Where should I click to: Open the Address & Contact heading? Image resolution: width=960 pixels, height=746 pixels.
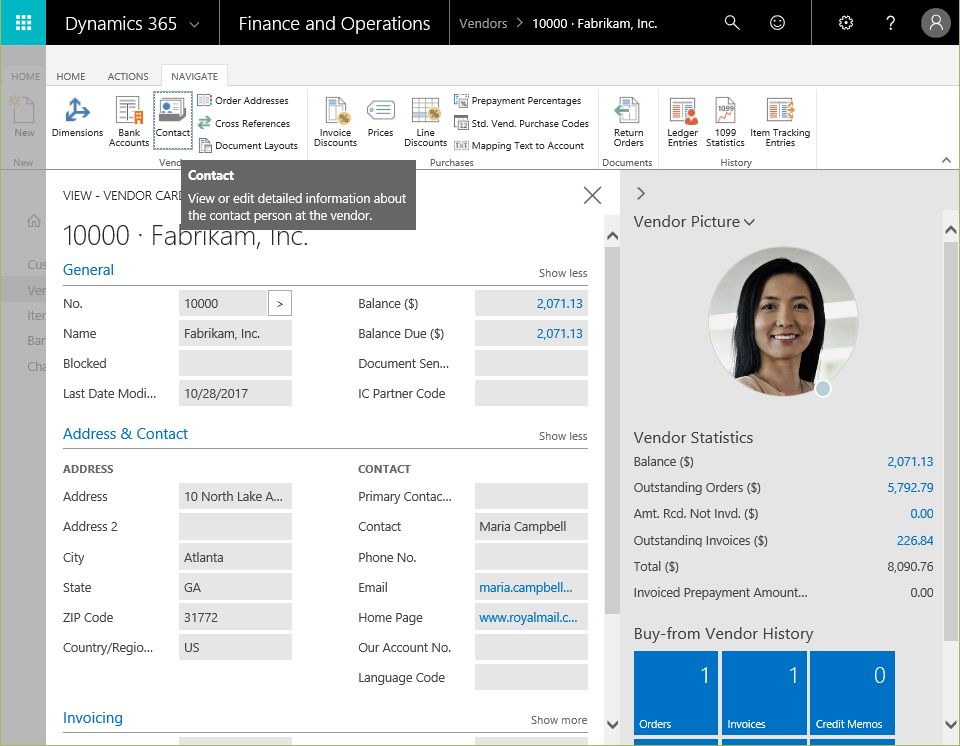click(126, 434)
